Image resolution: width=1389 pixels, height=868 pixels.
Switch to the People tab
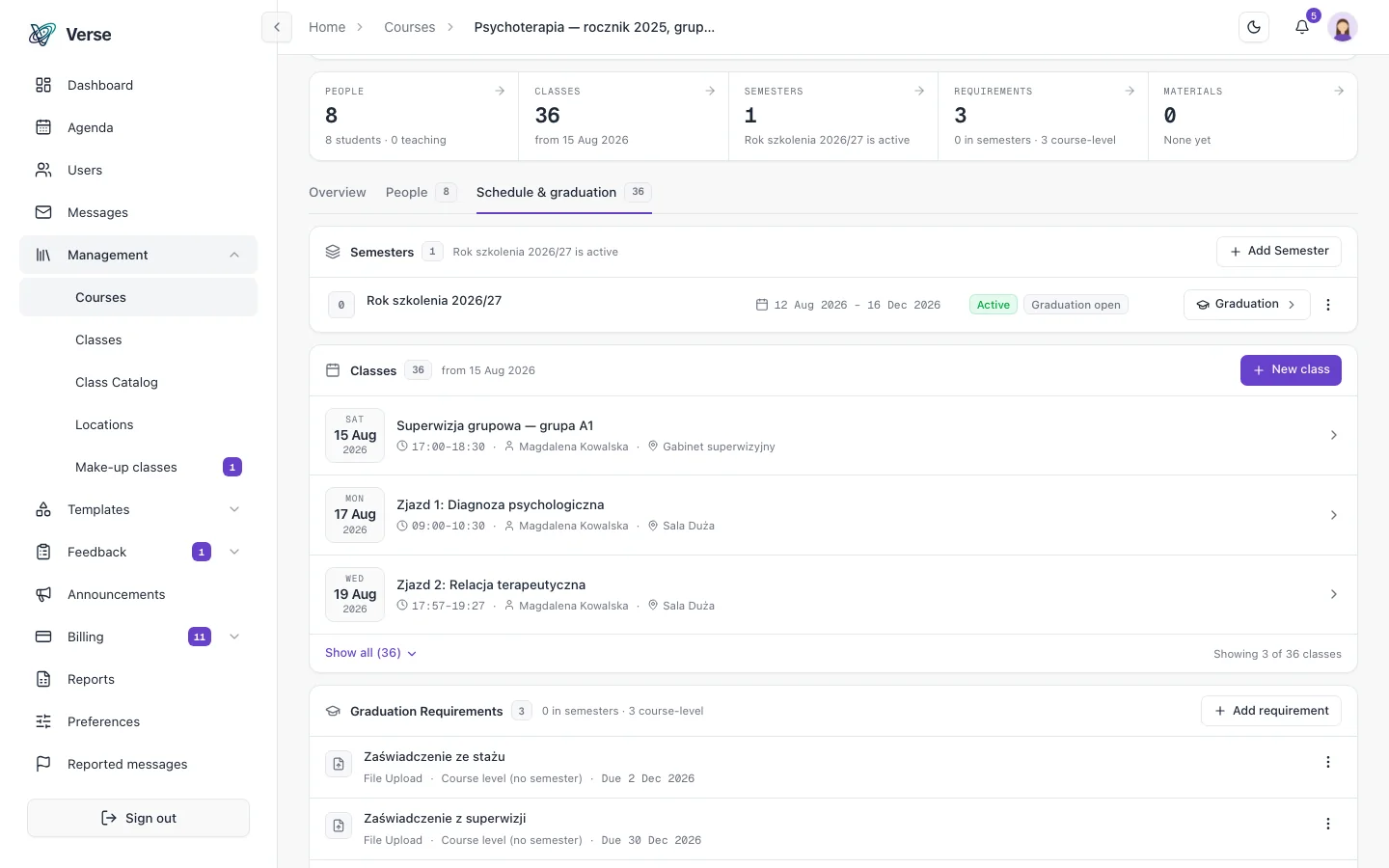420,192
